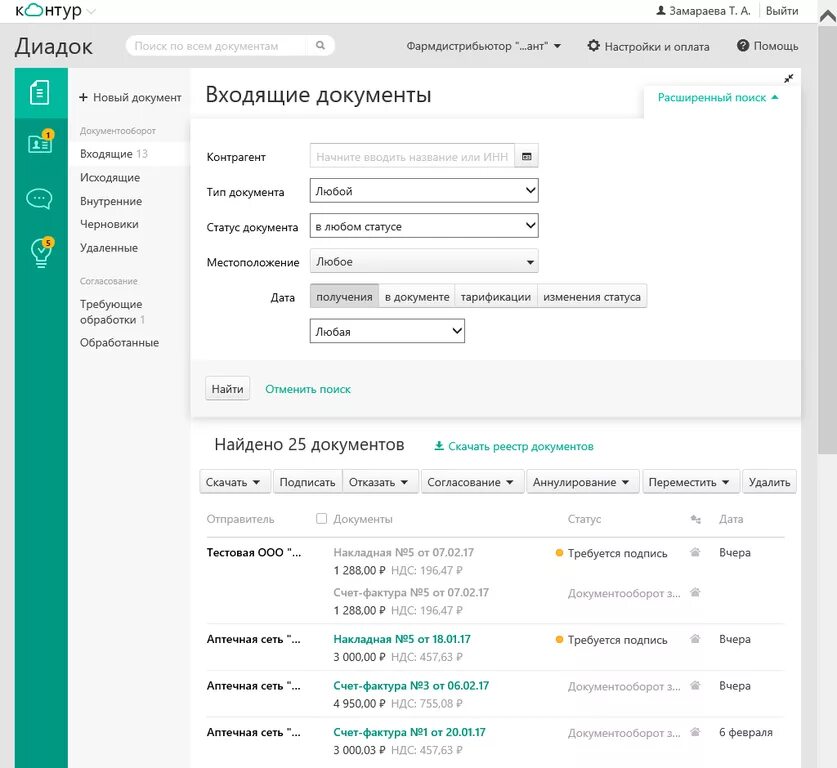The height and width of the screenshot is (768, 837).
Task: Open document Накладная №5 от 07.02.17
Action: [x=404, y=552]
